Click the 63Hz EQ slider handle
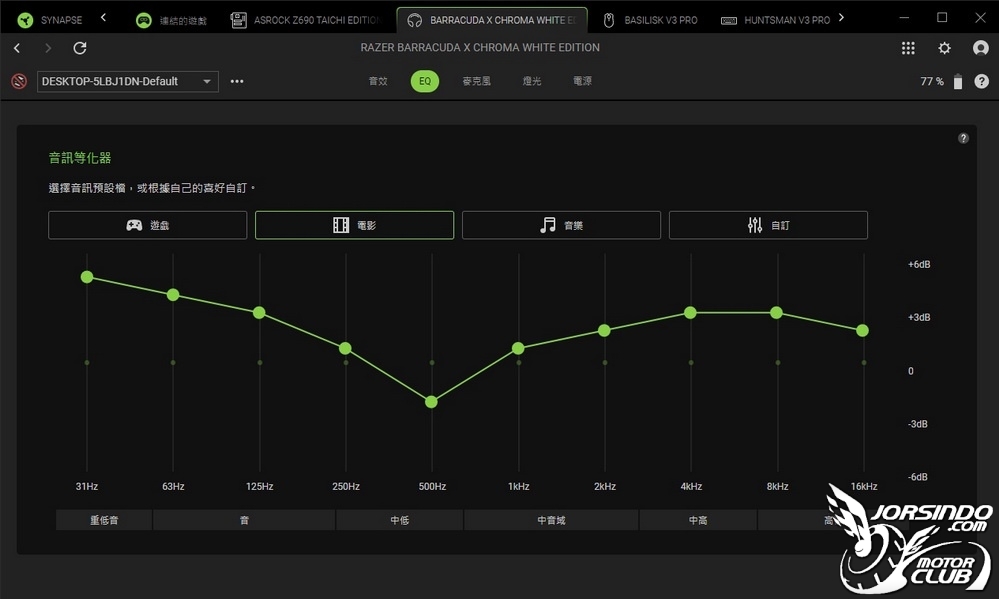The height and width of the screenshot is (599, 999). click(173, 294)
